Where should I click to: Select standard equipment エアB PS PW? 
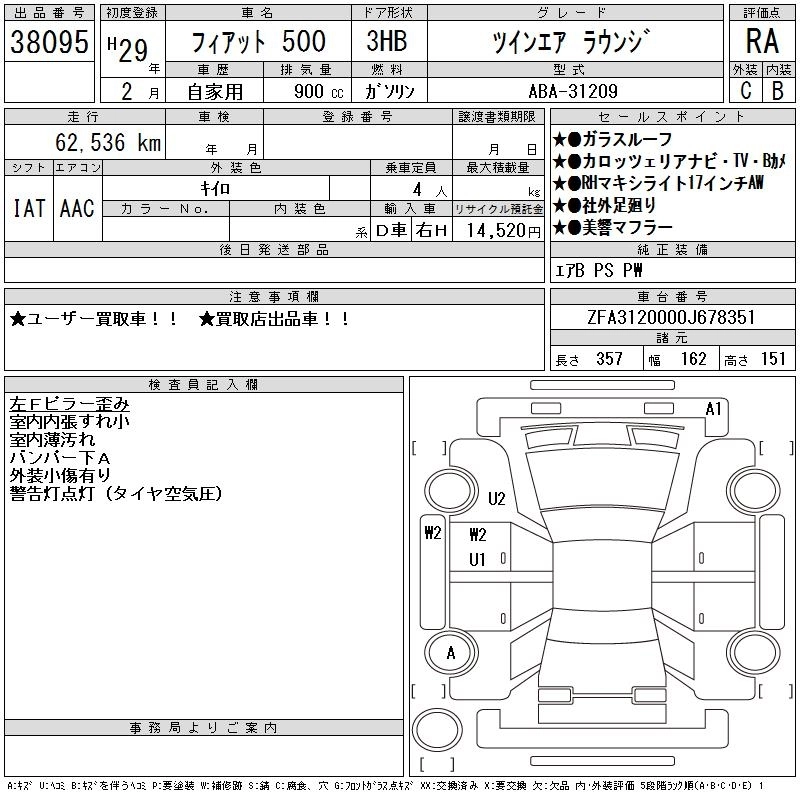pyautogui.click(x=598, y=270)
